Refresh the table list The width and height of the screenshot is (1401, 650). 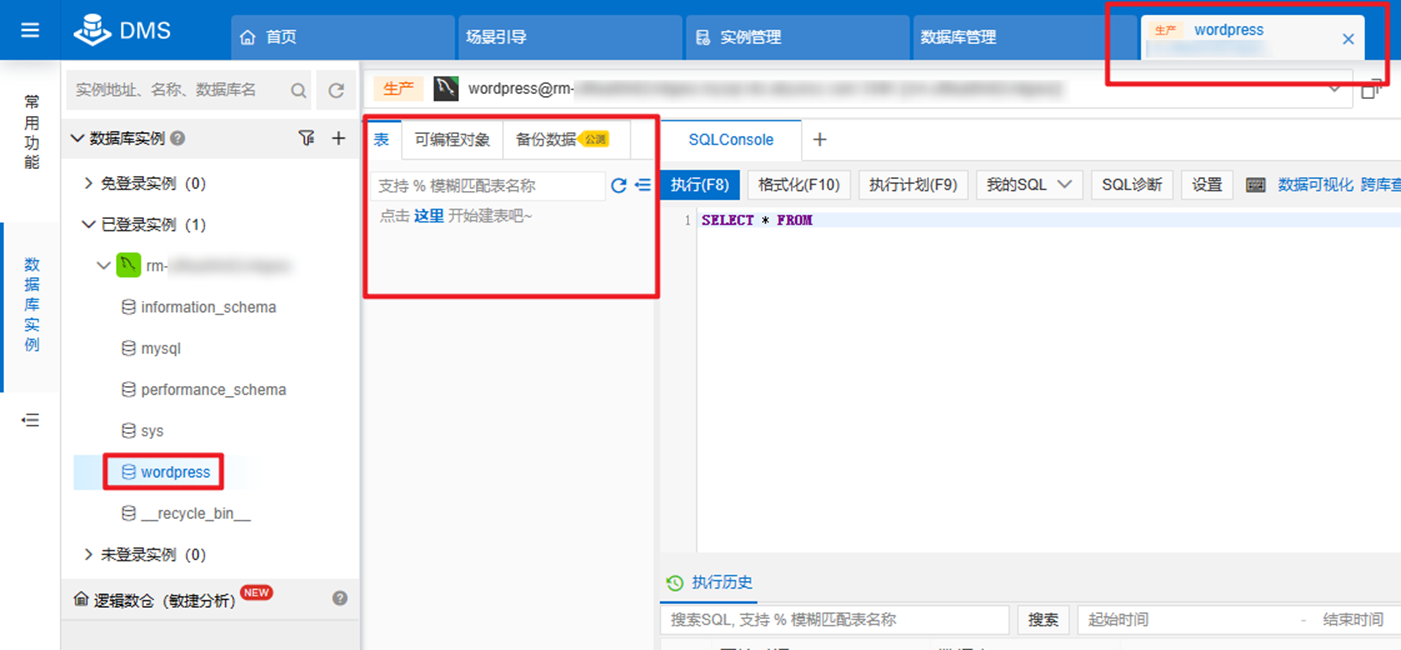tap(619, 185)
